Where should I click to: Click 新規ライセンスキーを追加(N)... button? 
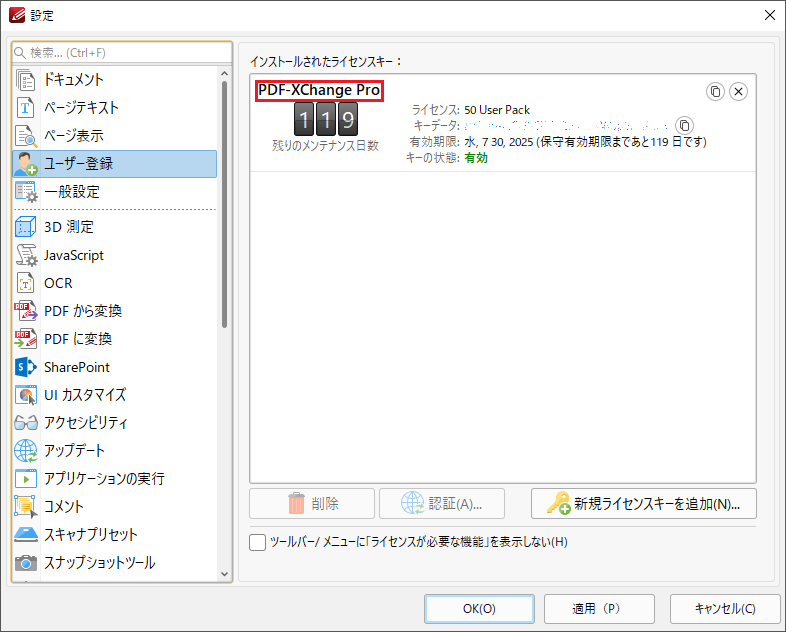click(644, 504)
